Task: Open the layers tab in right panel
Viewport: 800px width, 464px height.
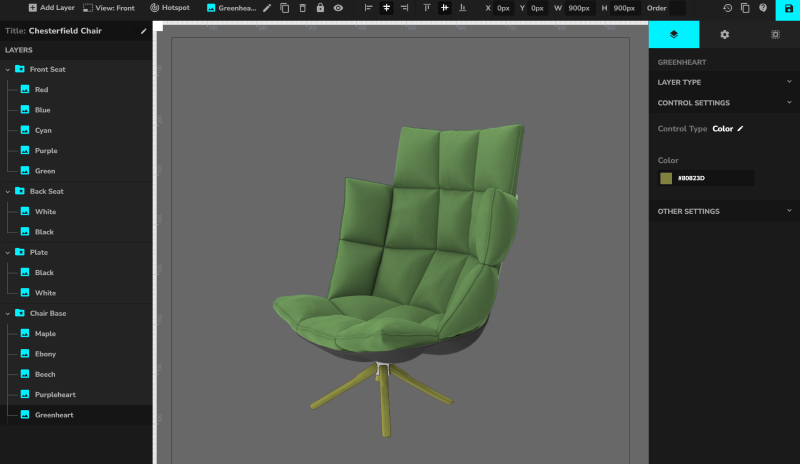Action: point(674,34)
